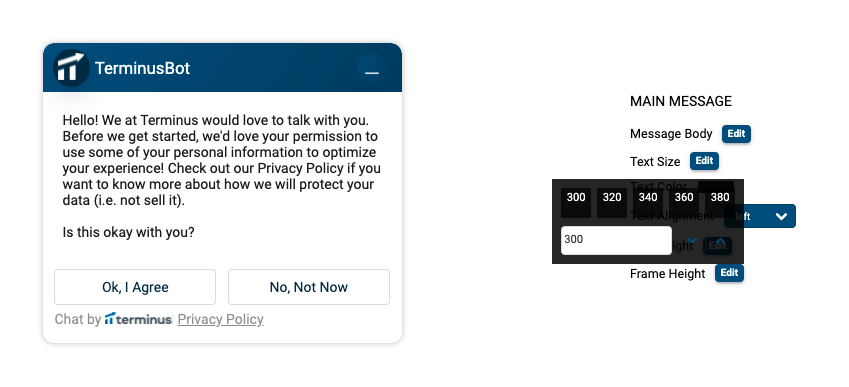Click the Terminus logo in the footer
The image size is (849, 387).
click(138, 319)
